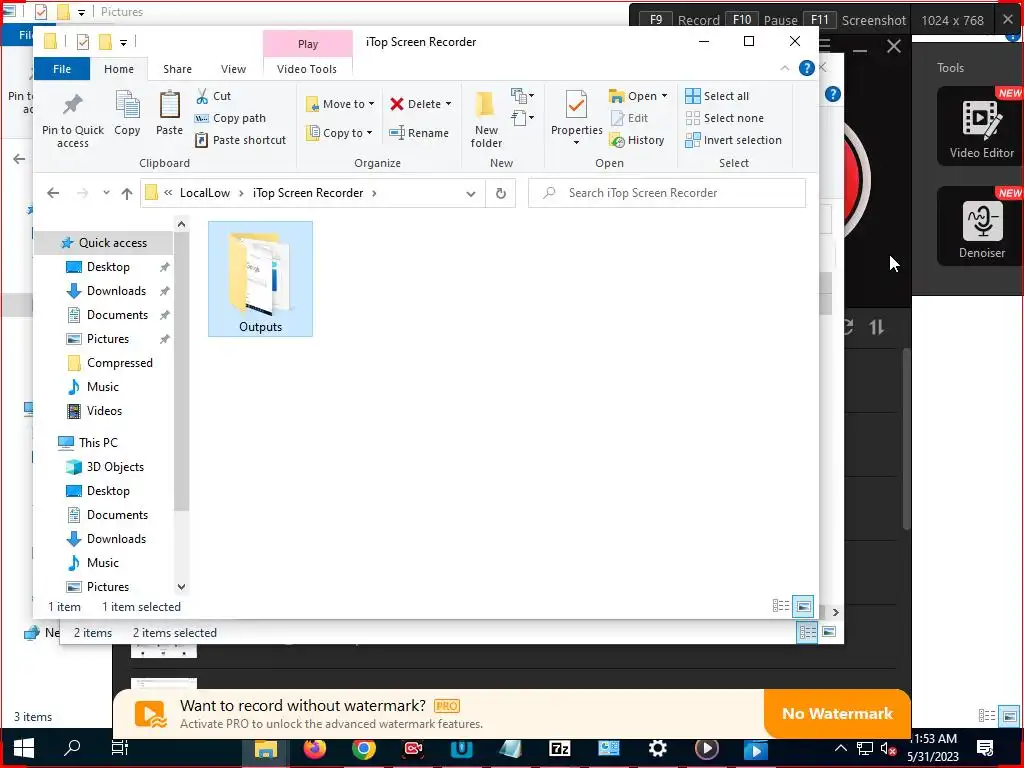Delete the selected Outputs folder
Screen dimensions: 1024x768
[415, 104]
